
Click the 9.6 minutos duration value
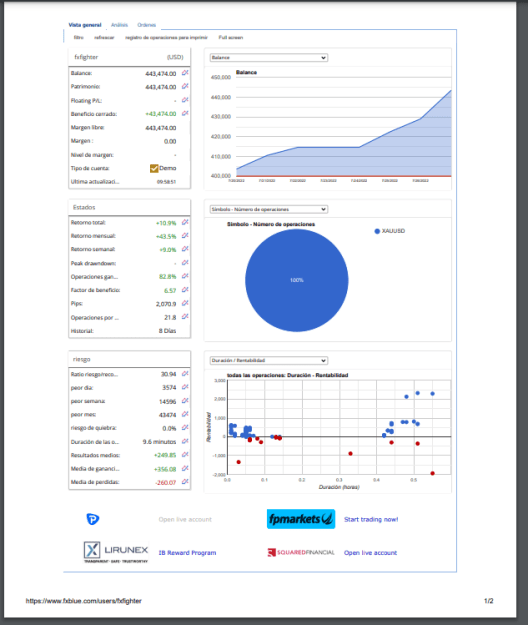click(x=159, y=442)
